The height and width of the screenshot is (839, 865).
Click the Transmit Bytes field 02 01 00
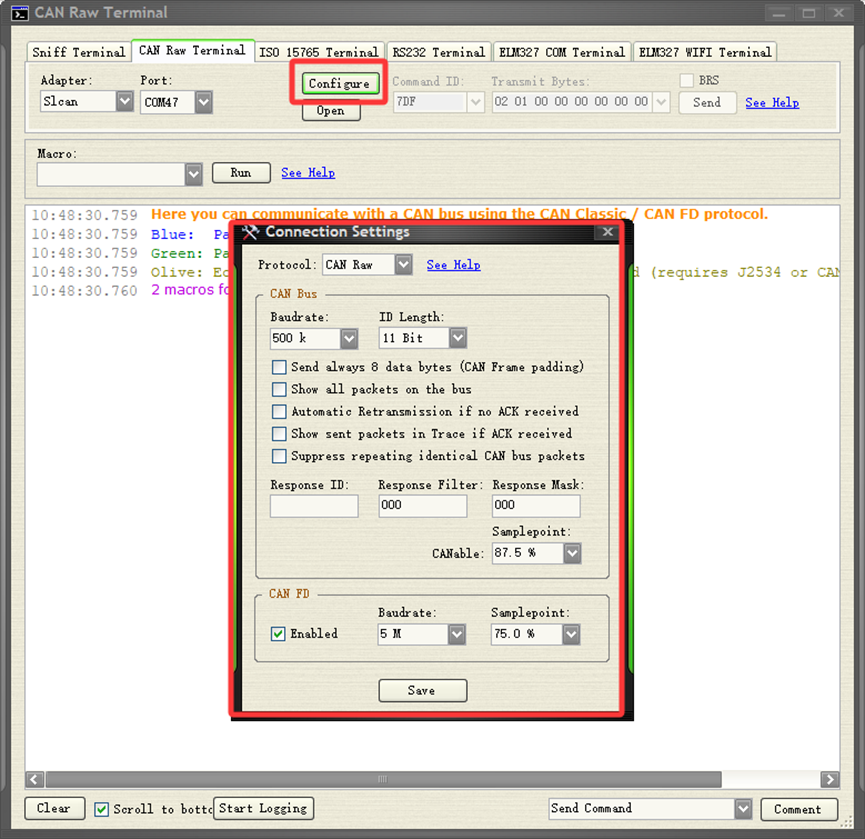(572, 102)
